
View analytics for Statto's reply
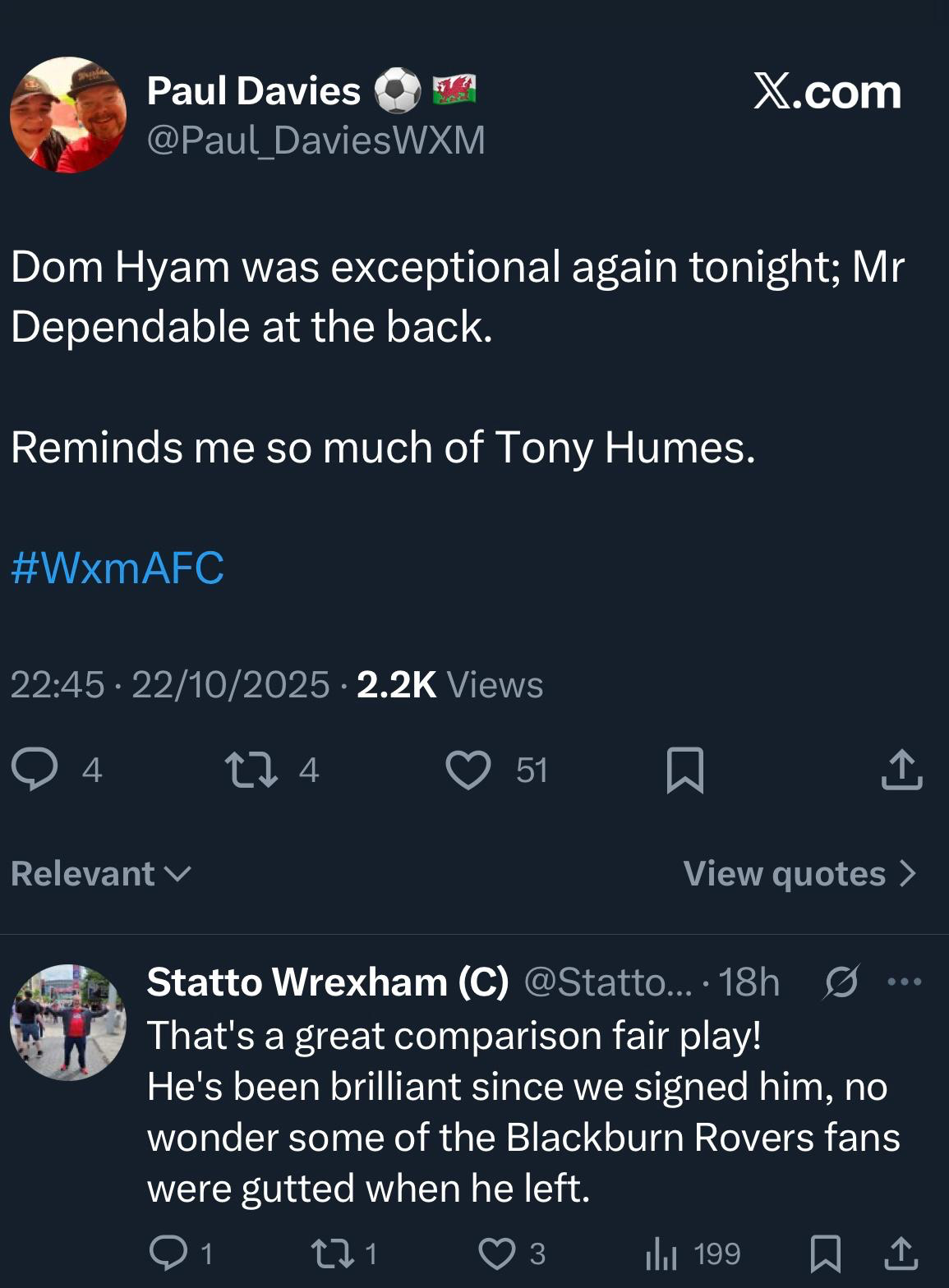662,1253
